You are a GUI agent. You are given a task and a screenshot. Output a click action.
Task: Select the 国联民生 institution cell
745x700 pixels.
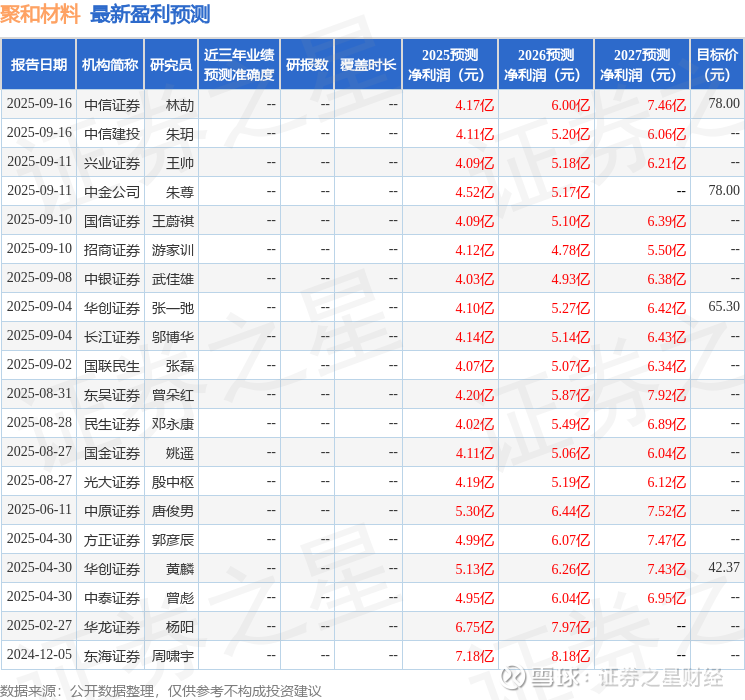point(112,366)
